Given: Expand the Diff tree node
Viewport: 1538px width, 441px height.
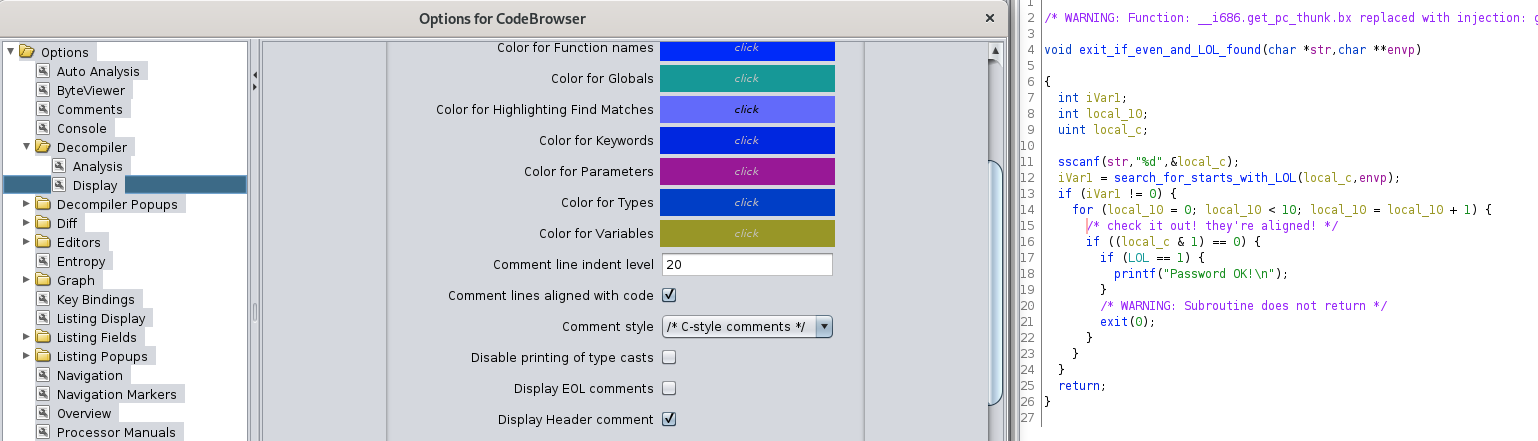Looking at the screenshot, I should 27,223.
